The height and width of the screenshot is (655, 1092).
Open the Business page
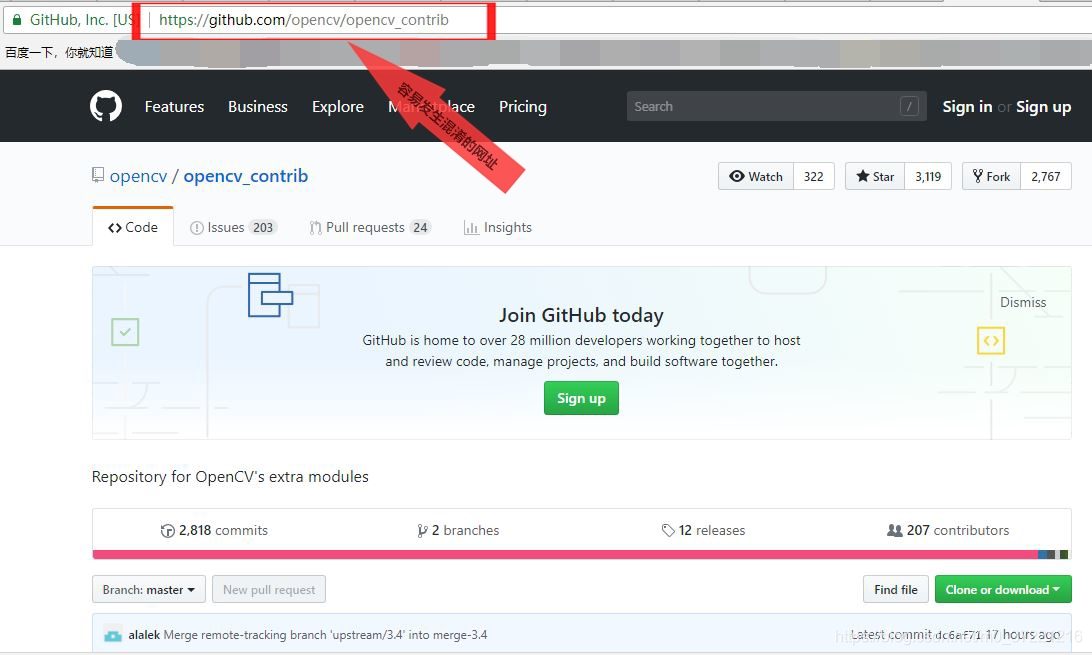coord(258,106)
